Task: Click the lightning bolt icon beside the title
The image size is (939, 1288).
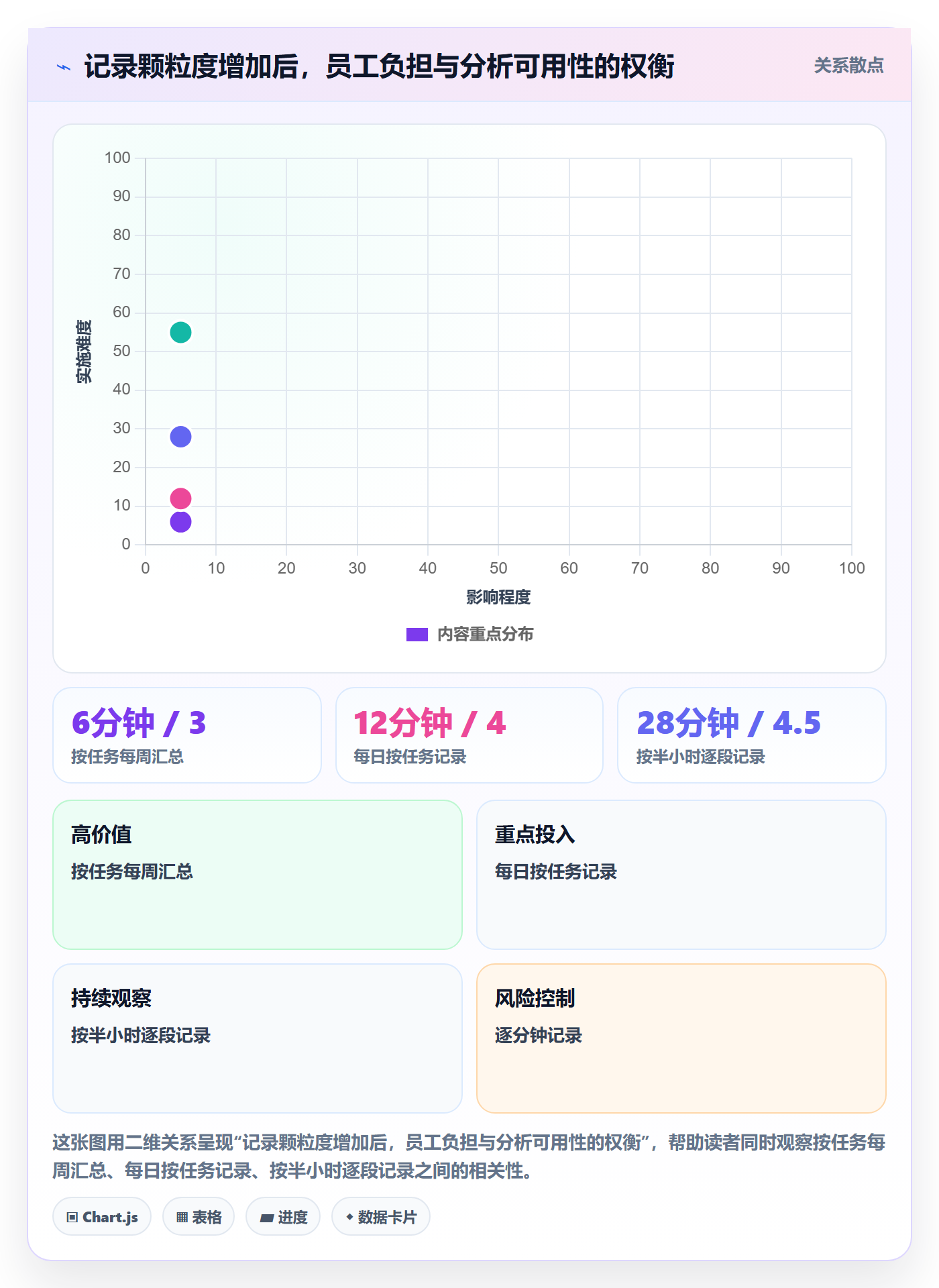Action: pos(64,67)
